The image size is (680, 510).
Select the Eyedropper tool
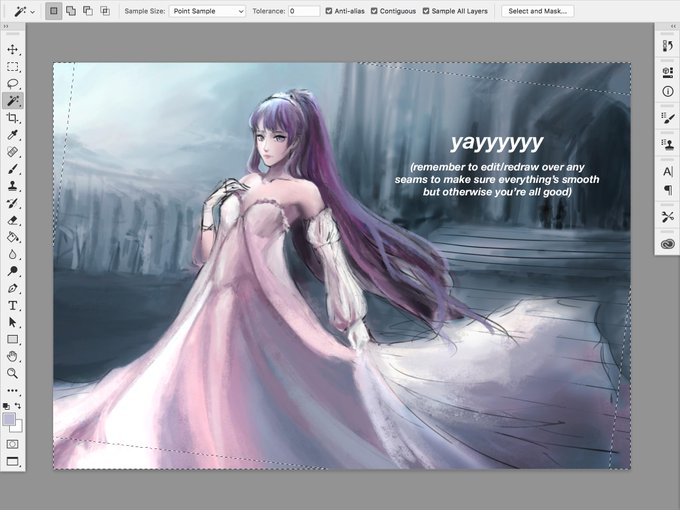pyautogui.click(x=13, y=135)
